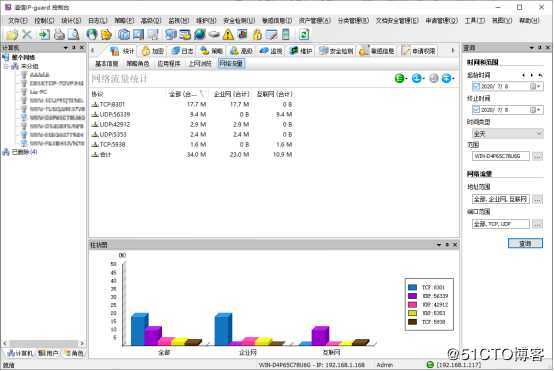Click the warning triangle icon in the toolbar
The image size is (554, 371).
click(228, 34)
